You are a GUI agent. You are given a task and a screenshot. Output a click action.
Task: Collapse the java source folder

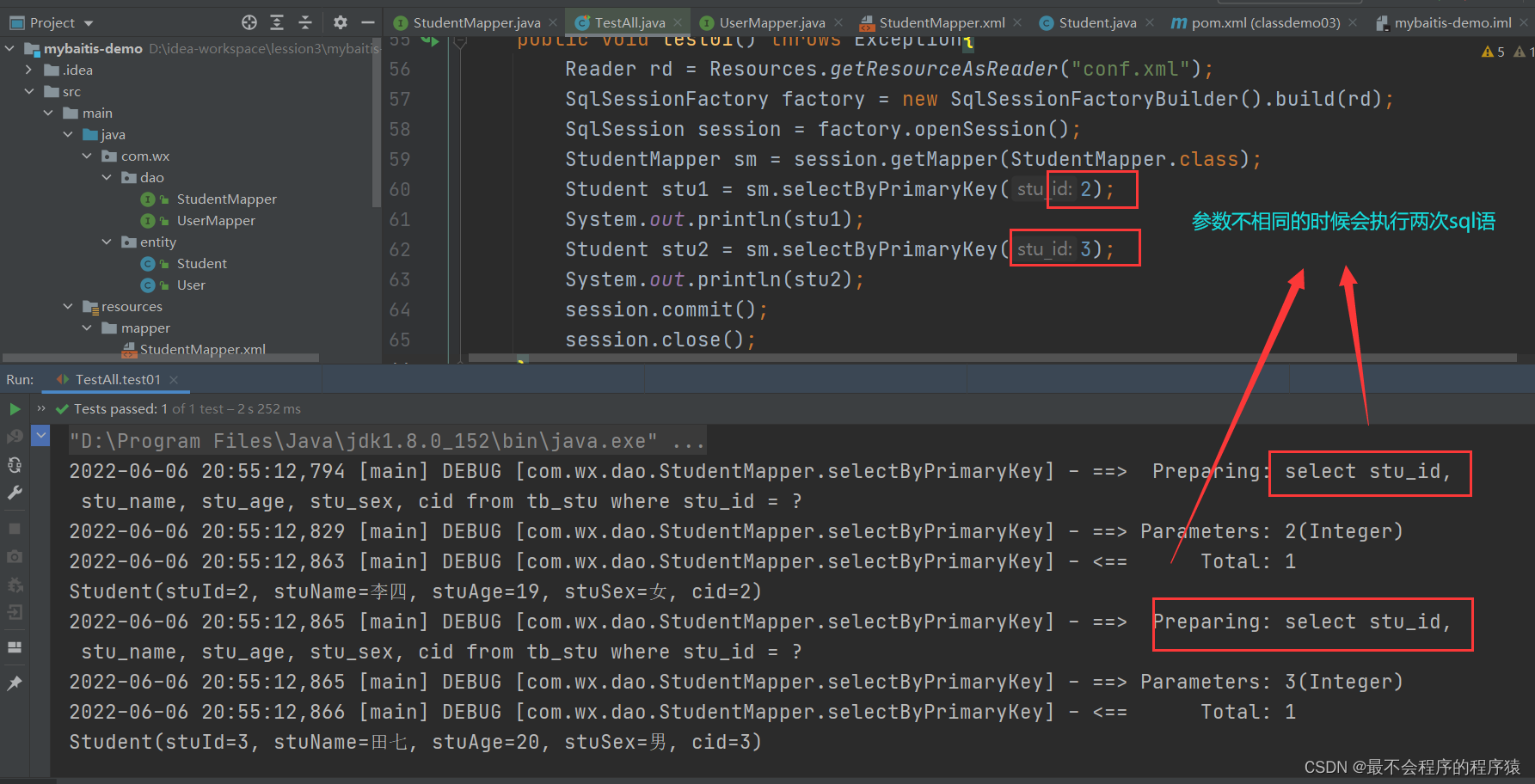68,134
